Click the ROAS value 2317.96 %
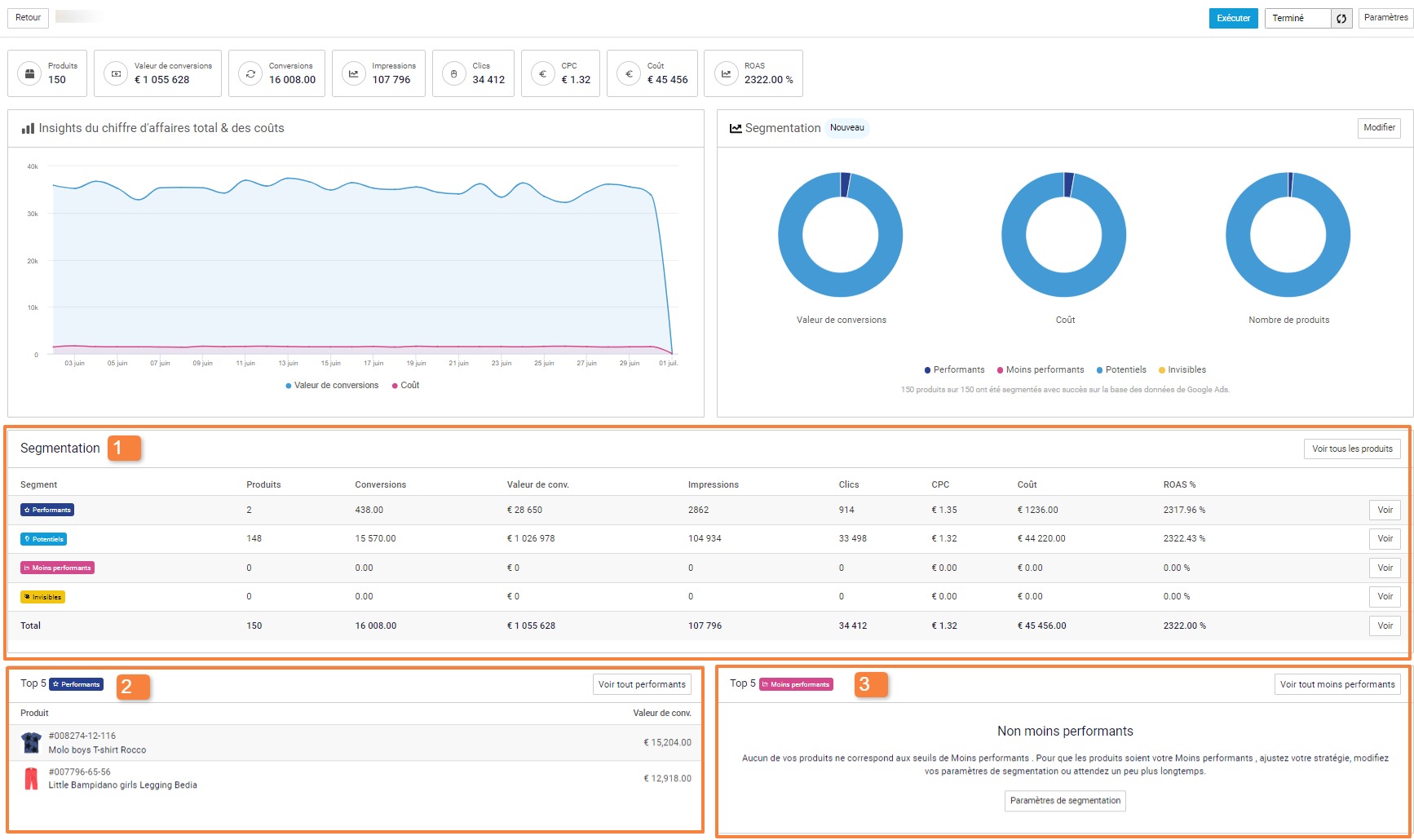Screen dimensions: 1414x840 1184,510
